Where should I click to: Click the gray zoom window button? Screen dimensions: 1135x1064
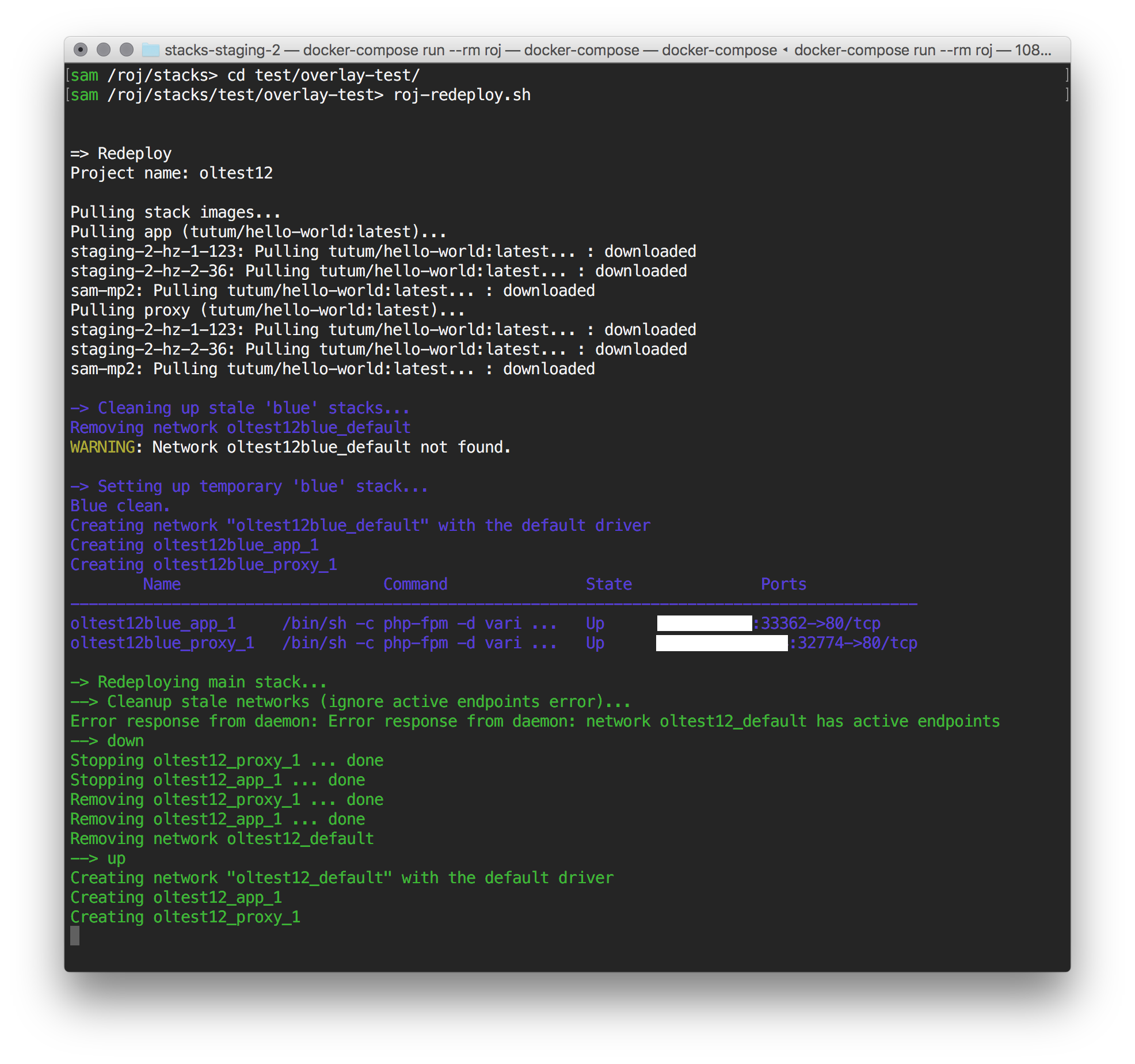point(127,50)
